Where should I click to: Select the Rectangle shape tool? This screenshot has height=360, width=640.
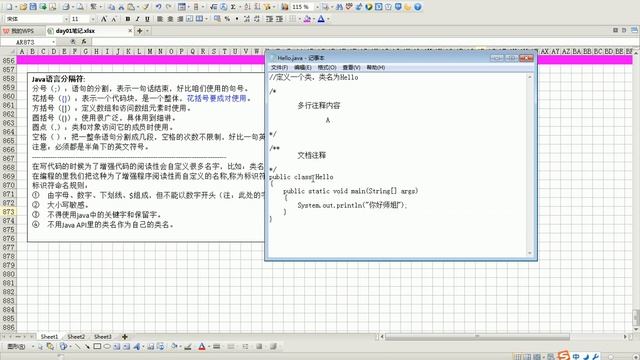[97, 347]
